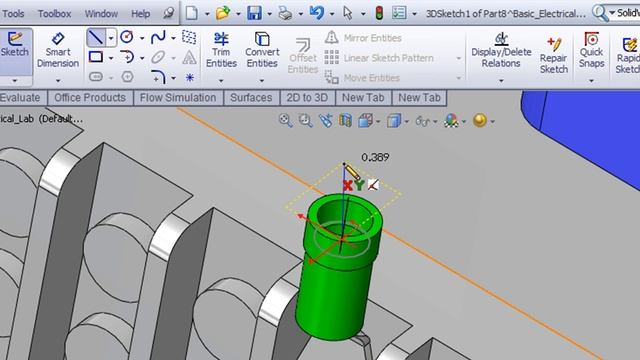The height and width of the screenshot is (360, 640).
Task: Open the Help menu
Action: (x=140, y=14)
